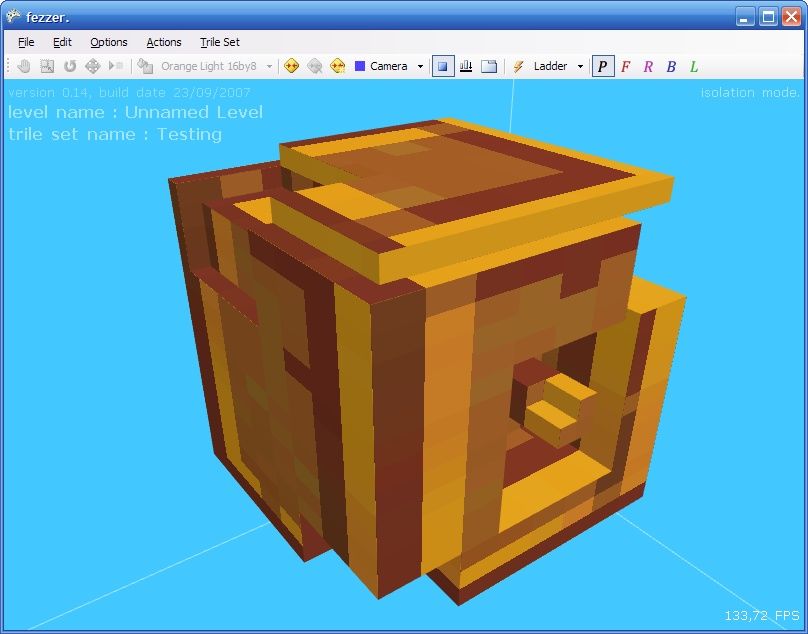
Task: Click the Camera label button
Action: (x=389, y=66)
